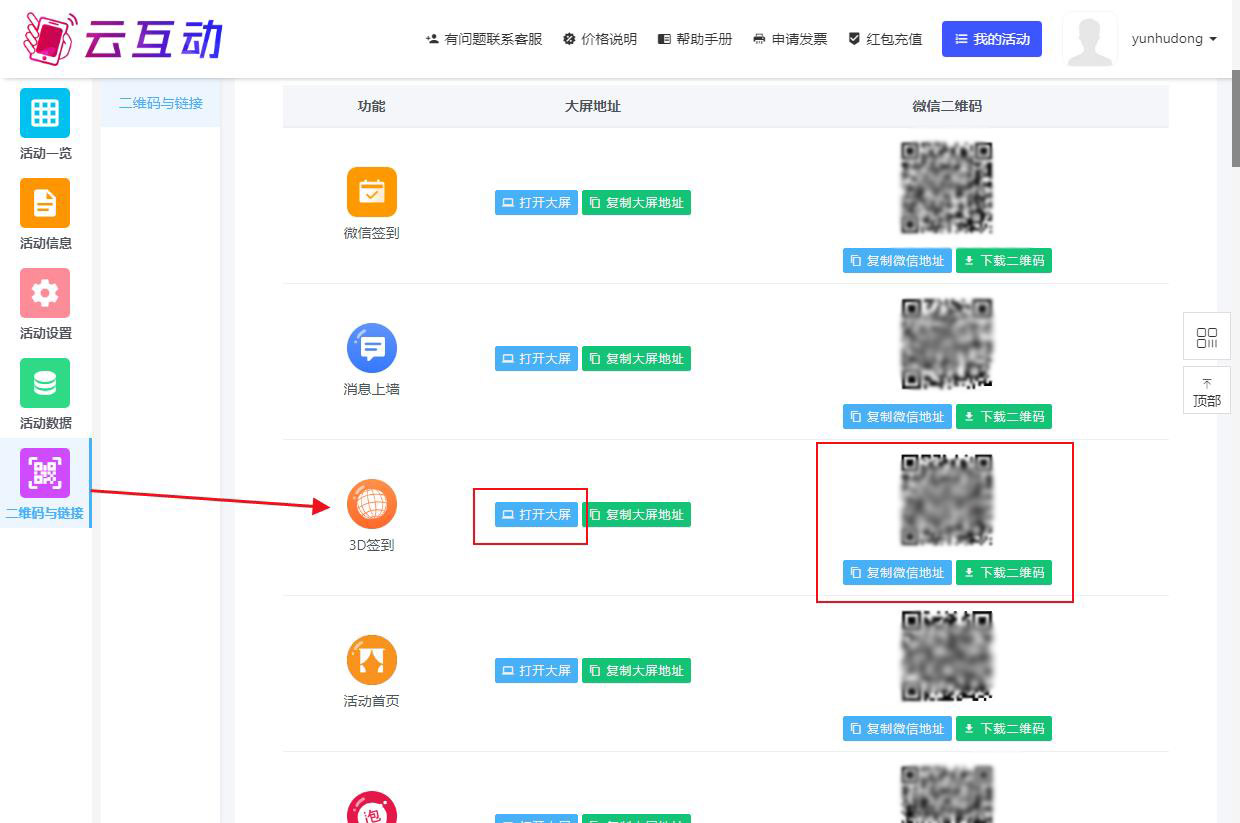Click the 消息上墙 QR code image
The image size is (1240, 823).
[x=947, y=344]
